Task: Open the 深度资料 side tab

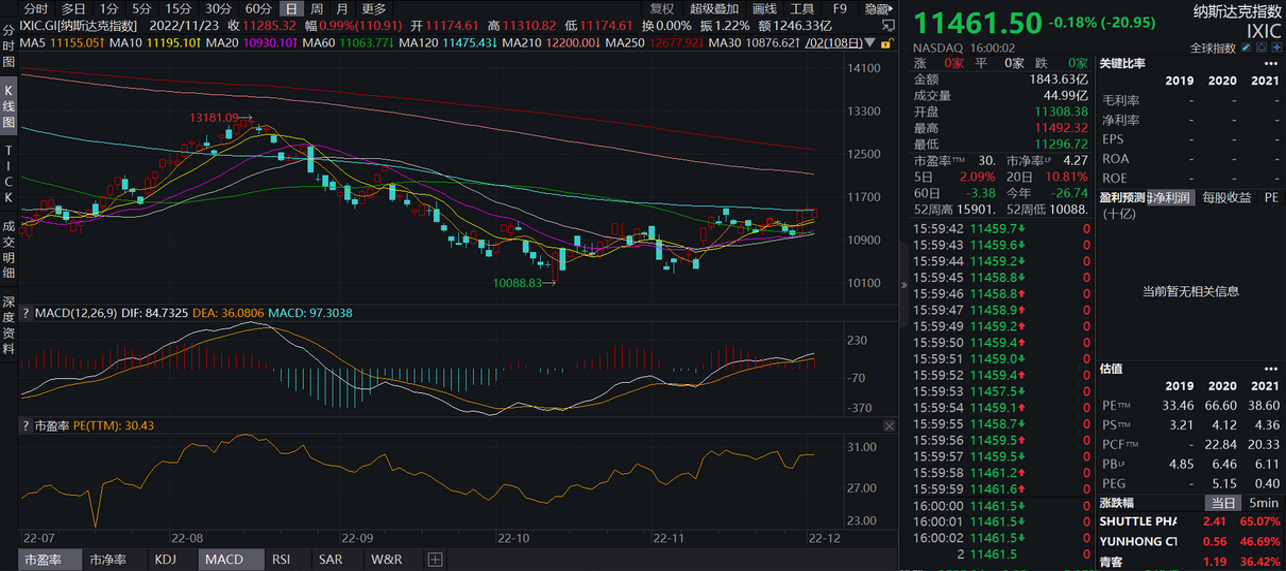Action: point(9,327)
